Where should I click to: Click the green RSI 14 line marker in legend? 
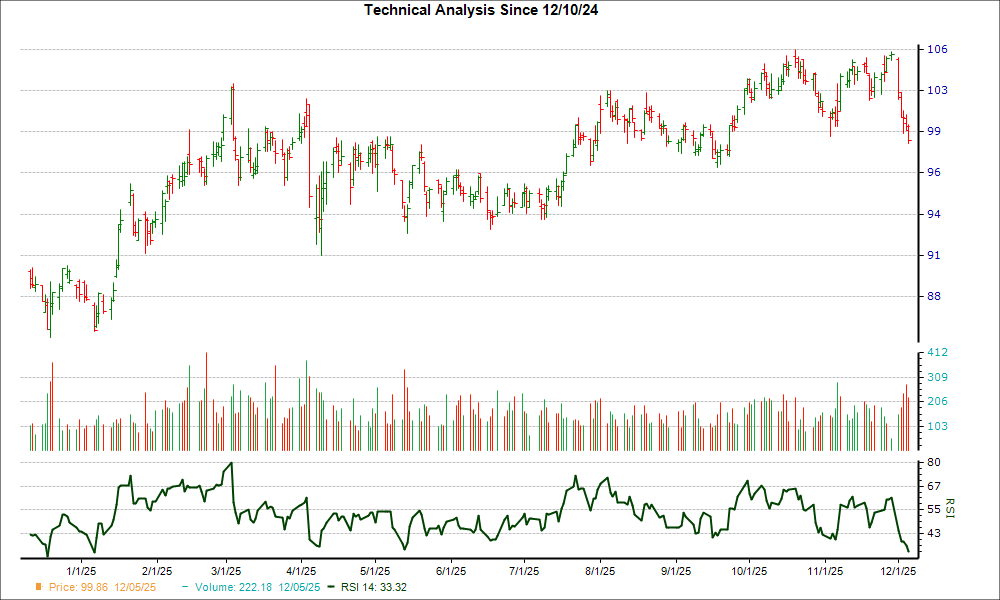332,588
